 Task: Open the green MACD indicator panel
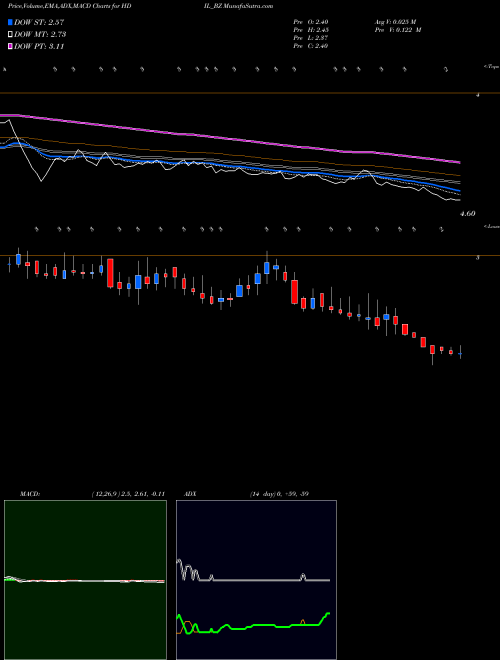tap(85, 580)
